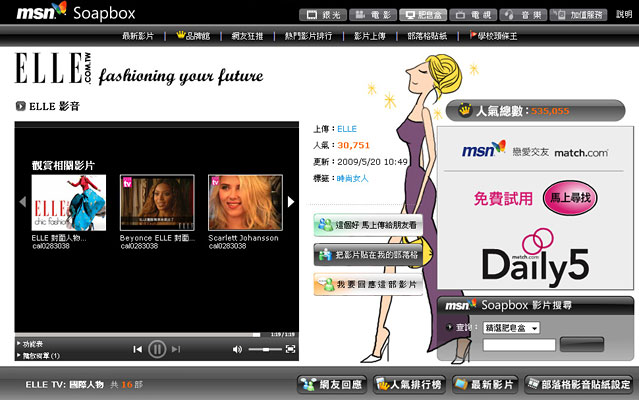
Task: Click the ELLE TV: 國際人物 channel label
Action: pos(64,385)
